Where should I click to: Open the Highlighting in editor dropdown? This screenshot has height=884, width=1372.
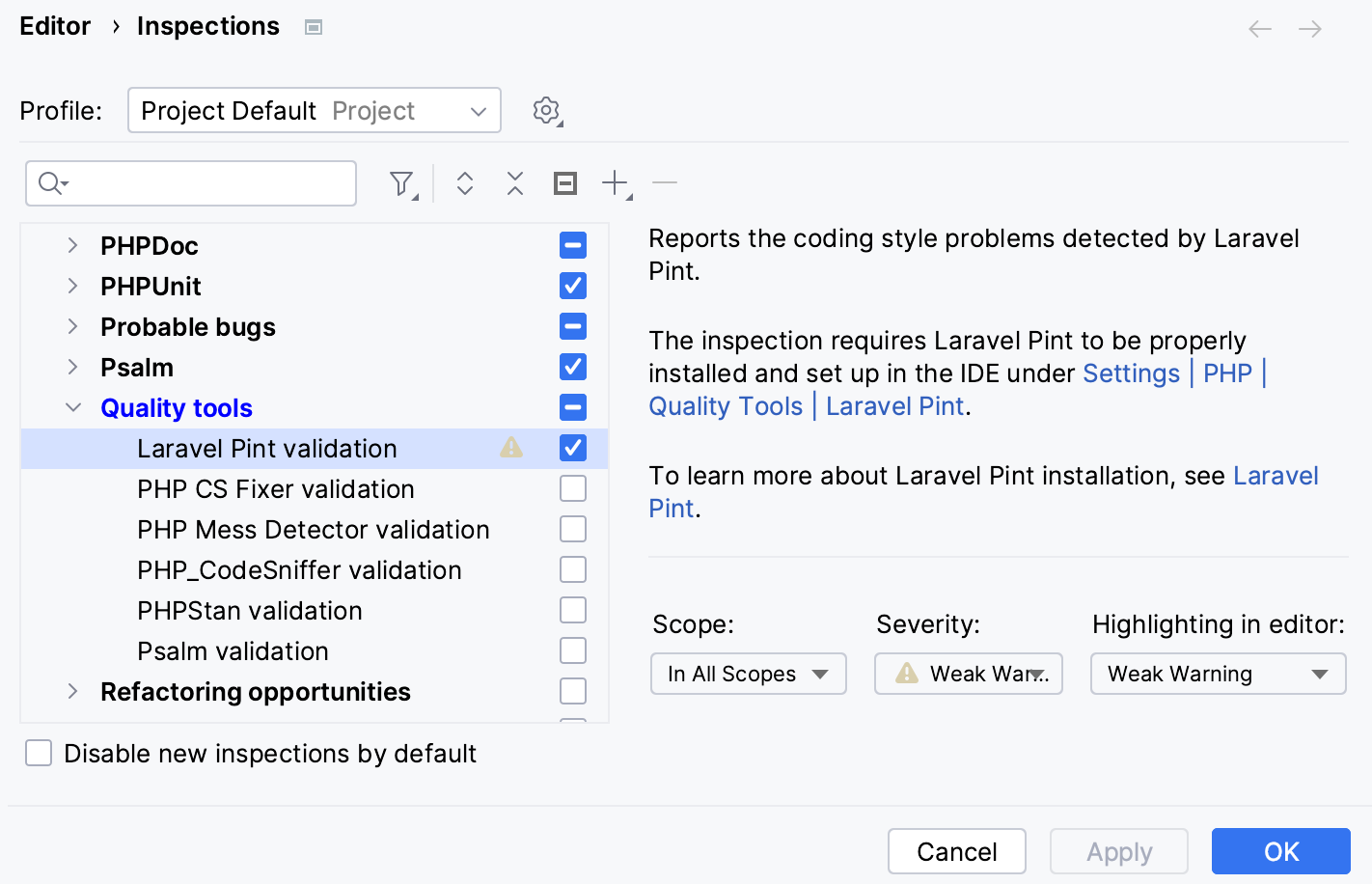click(1218, 674)
